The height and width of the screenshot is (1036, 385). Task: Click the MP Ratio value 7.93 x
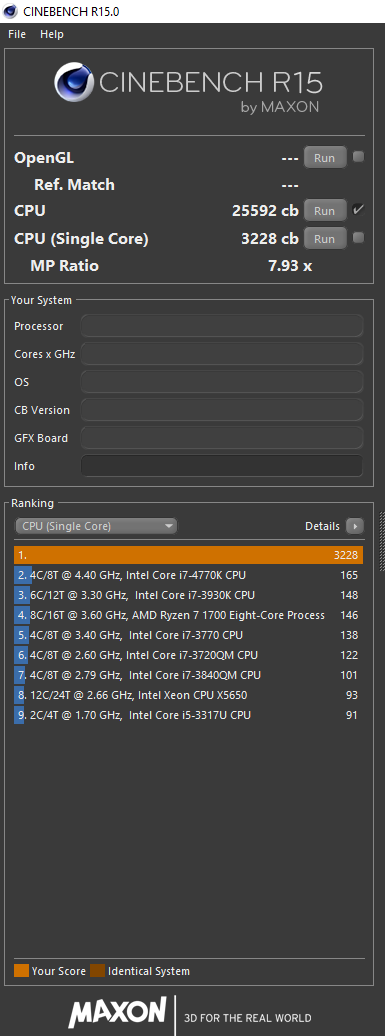290,266
